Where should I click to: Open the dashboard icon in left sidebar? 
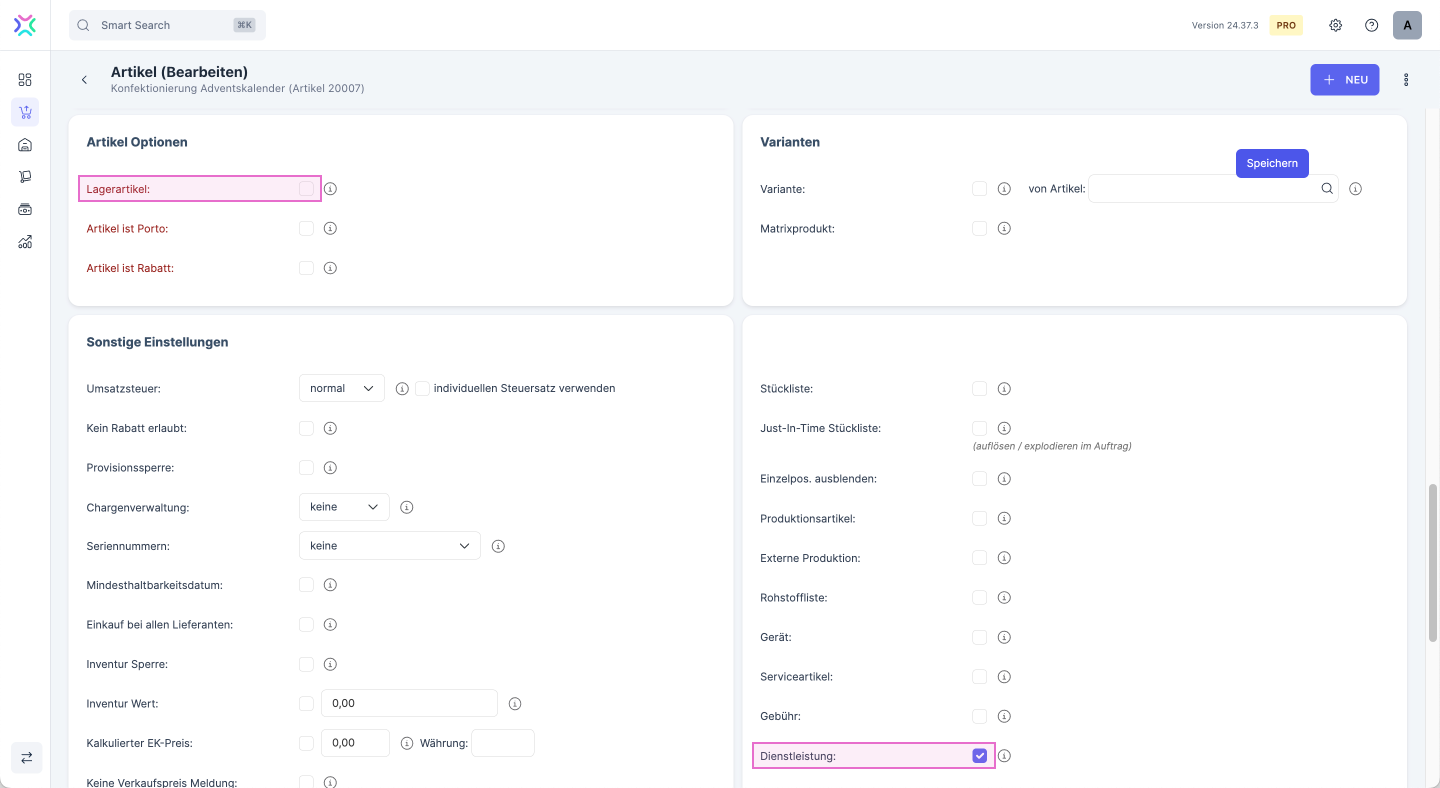pyautogui.click(x=25, y=80)
